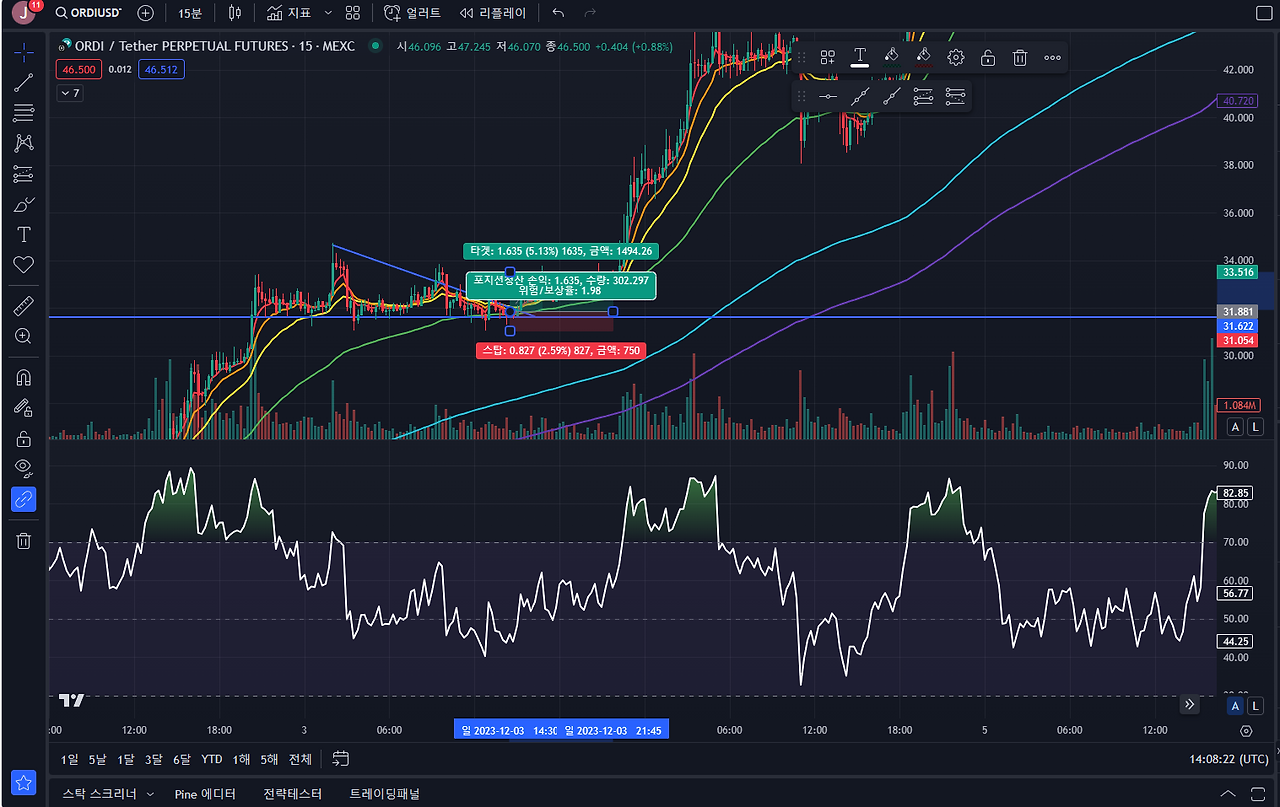1280x807 pixels.
Task: Open position settings gear
Action: tap(956, 58)
